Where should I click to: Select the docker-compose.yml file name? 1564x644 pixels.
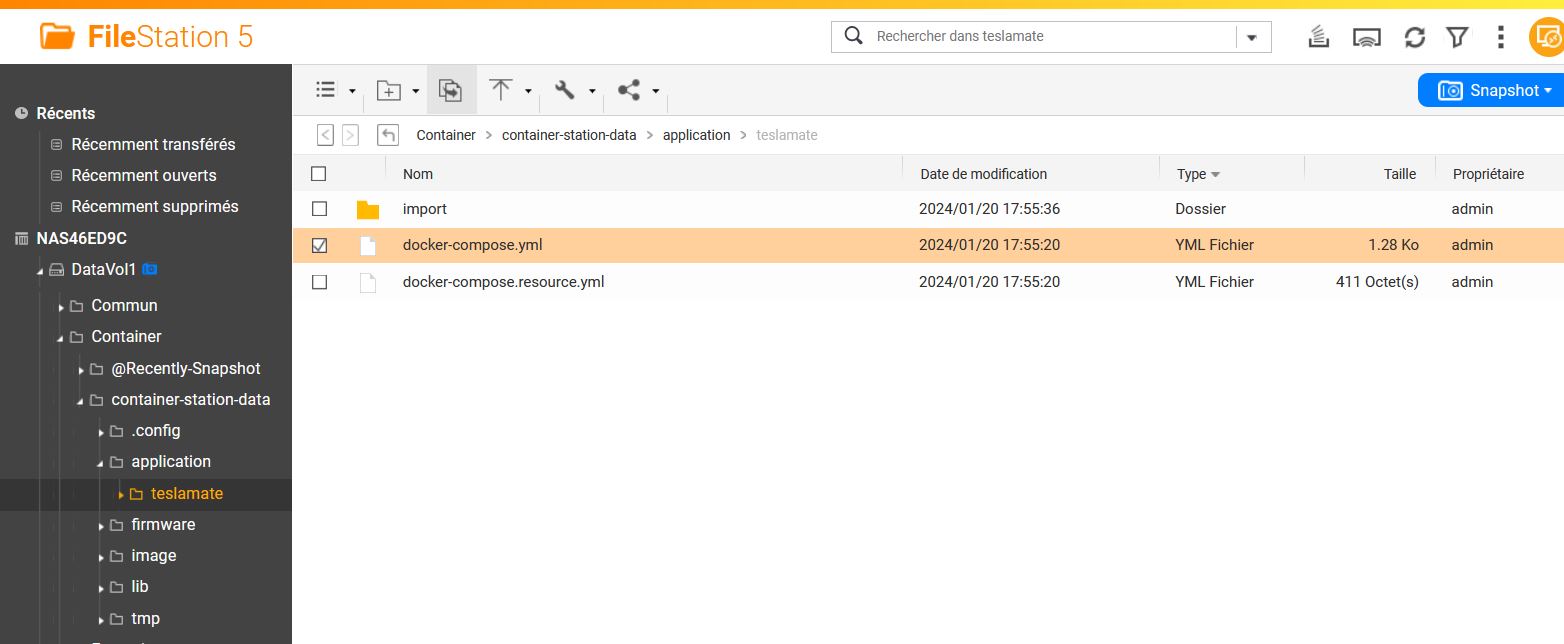click(473, 245)
